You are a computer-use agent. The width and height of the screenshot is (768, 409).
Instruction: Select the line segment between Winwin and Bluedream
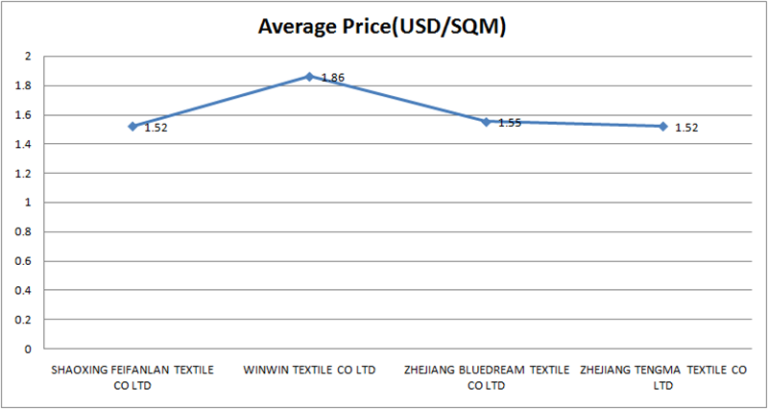pos(398,99)
